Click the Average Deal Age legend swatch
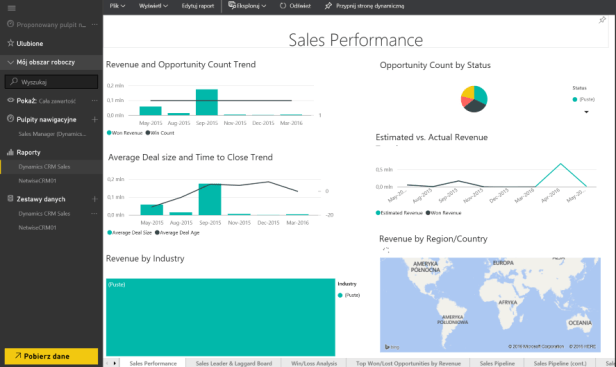 (157, 233)
